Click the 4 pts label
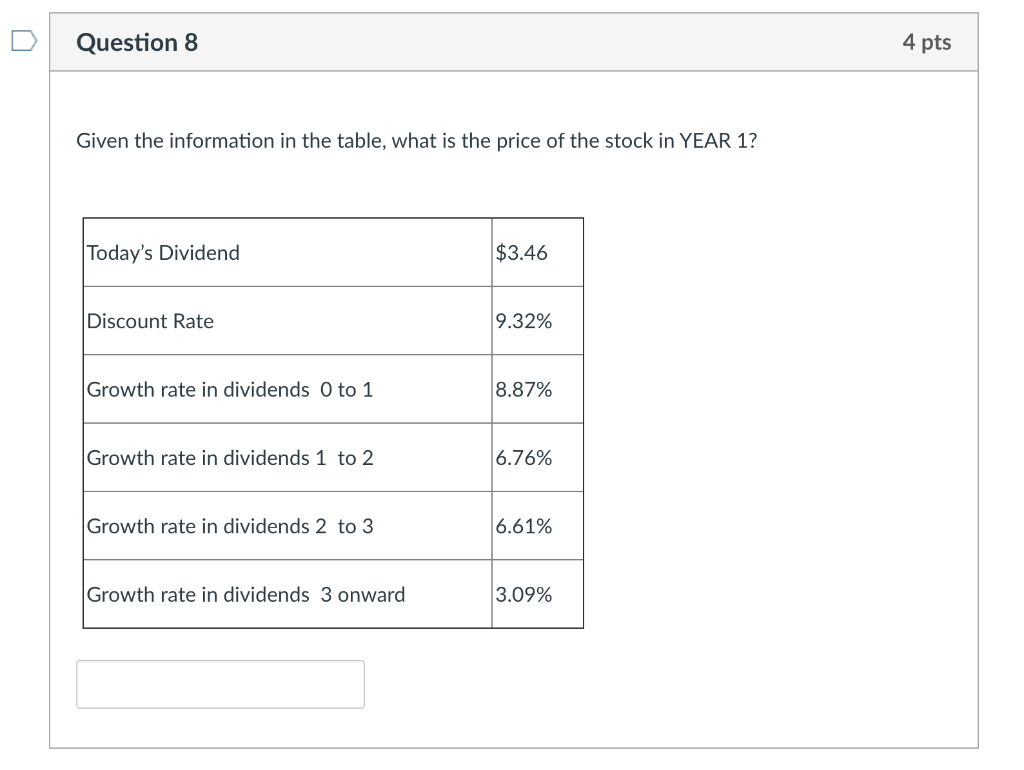Viewport: 1024px width, 770px height. [927, 42]
